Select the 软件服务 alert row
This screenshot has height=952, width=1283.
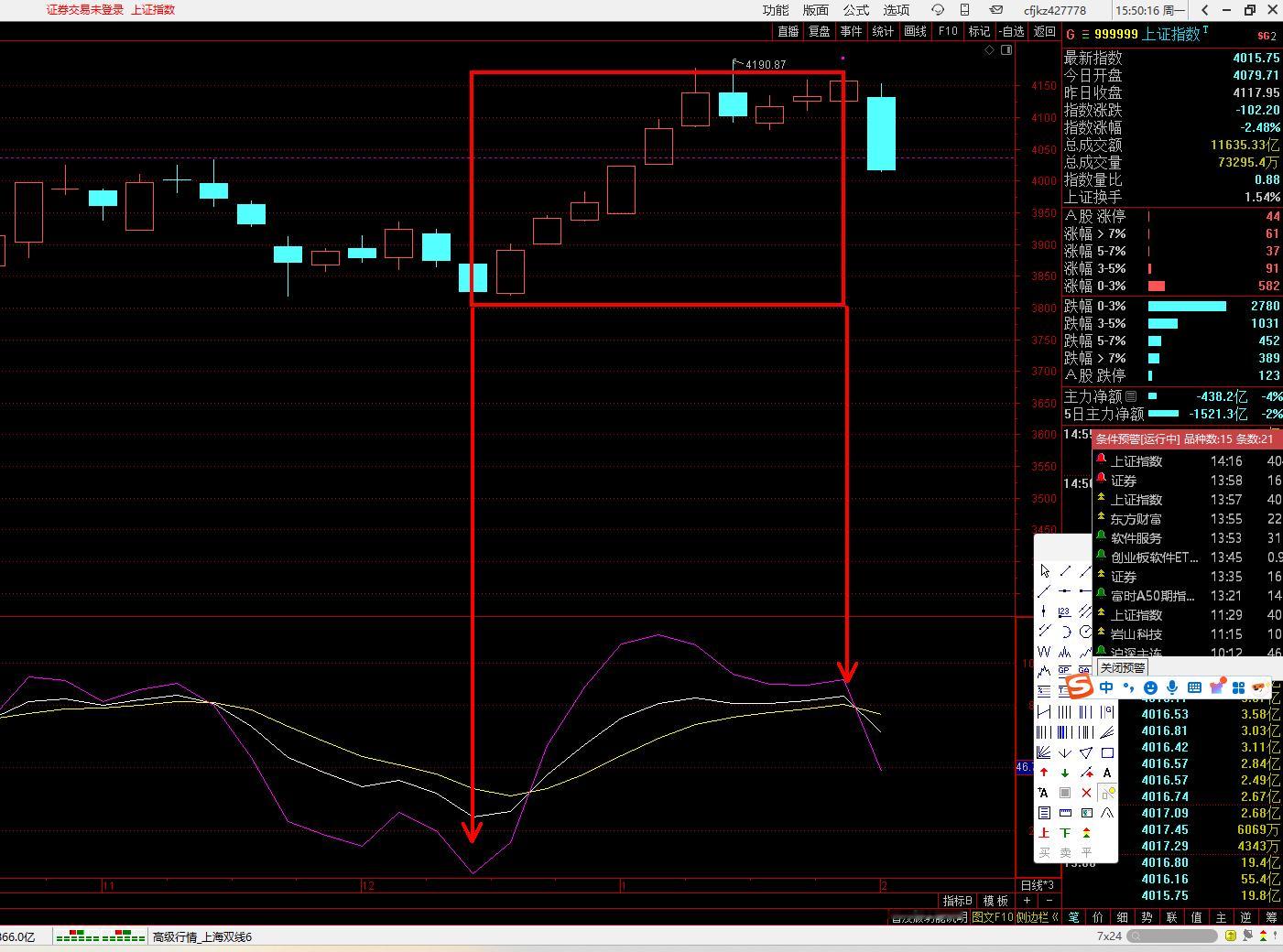(1189, 538)
